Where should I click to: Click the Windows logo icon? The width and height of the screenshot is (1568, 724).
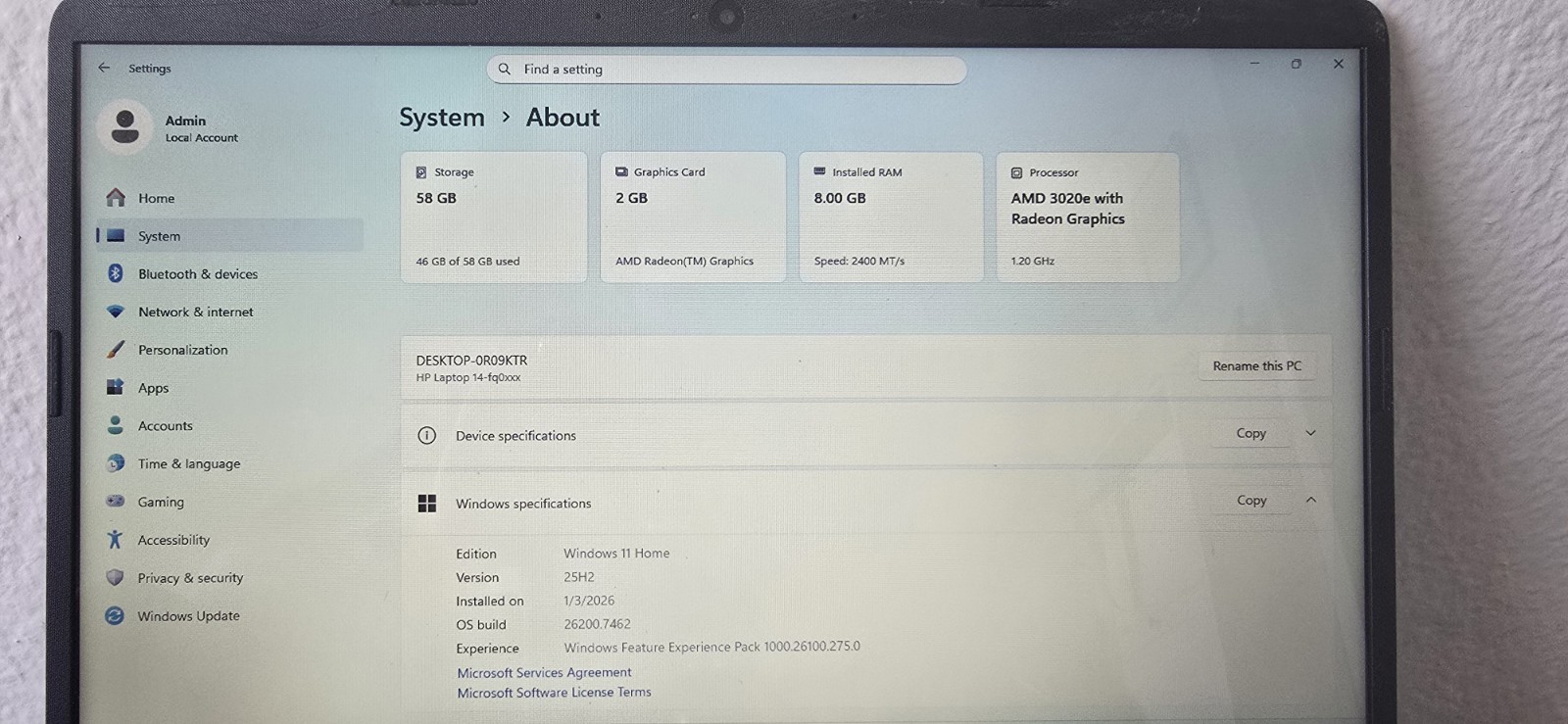tap(426, 503)
